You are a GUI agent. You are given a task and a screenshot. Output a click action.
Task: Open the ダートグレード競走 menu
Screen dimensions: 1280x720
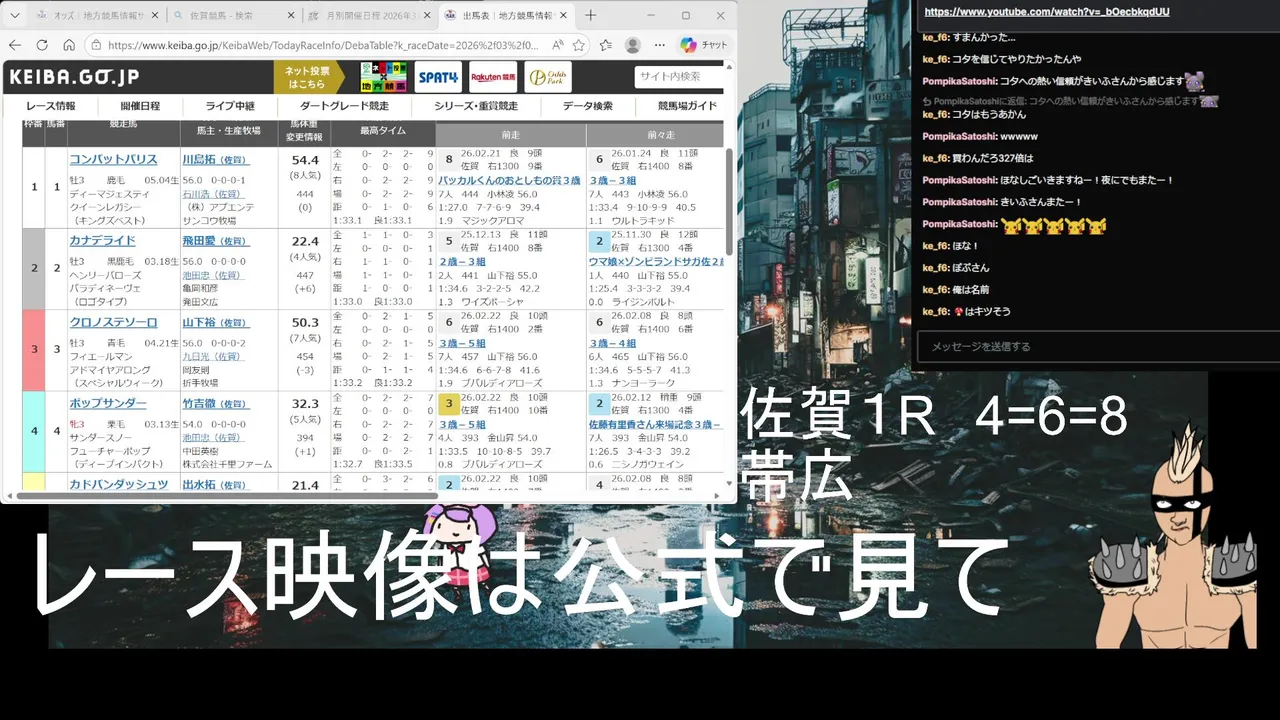click(344, 106)
